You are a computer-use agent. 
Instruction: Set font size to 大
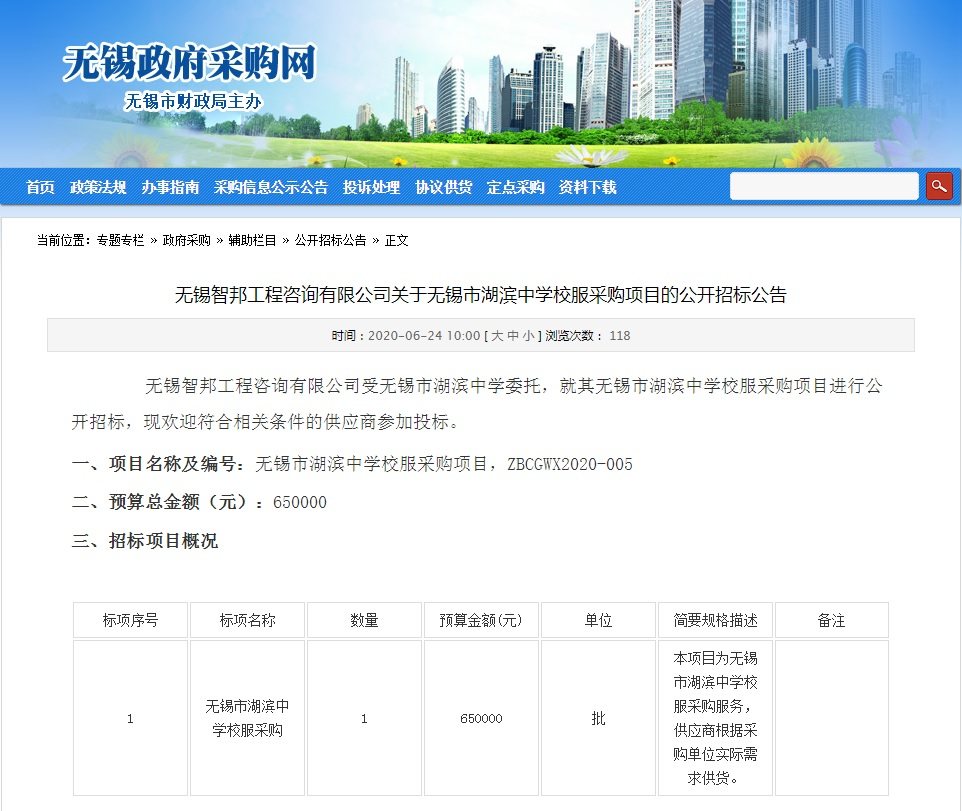pos(498,336)
